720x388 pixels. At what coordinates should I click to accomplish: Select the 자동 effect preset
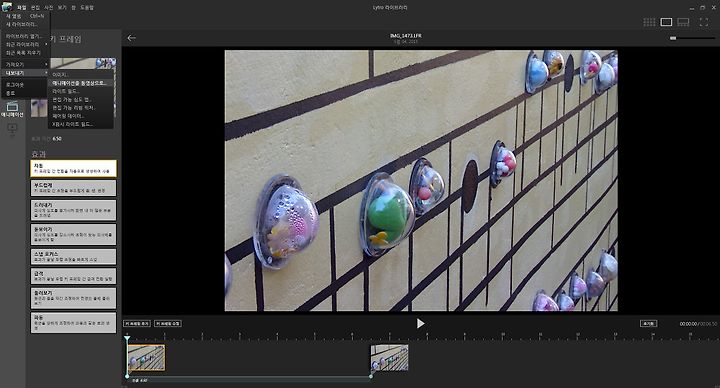coord(73,169)
